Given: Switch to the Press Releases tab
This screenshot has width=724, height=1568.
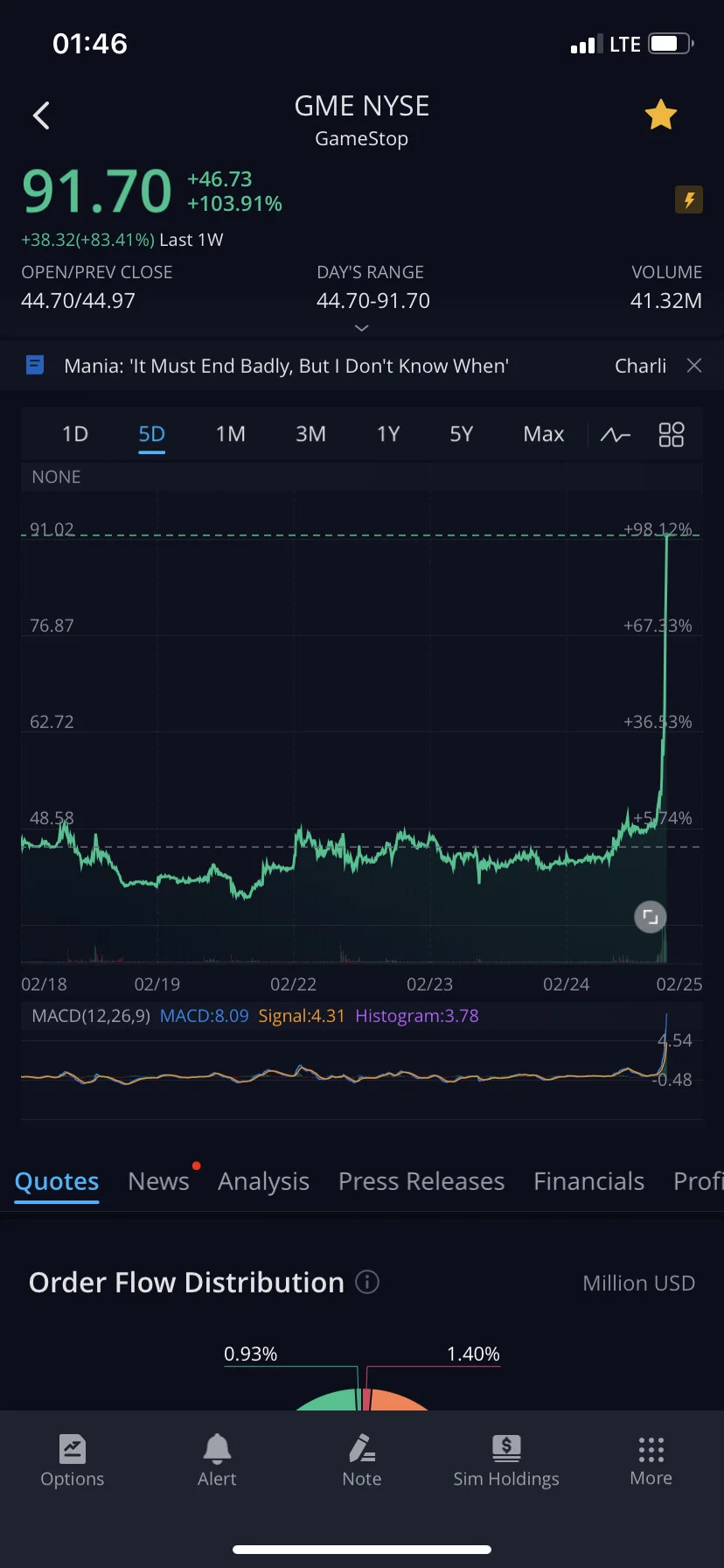Looking at the screenshot, I should pyautogui.click(x=421, y=1181).
